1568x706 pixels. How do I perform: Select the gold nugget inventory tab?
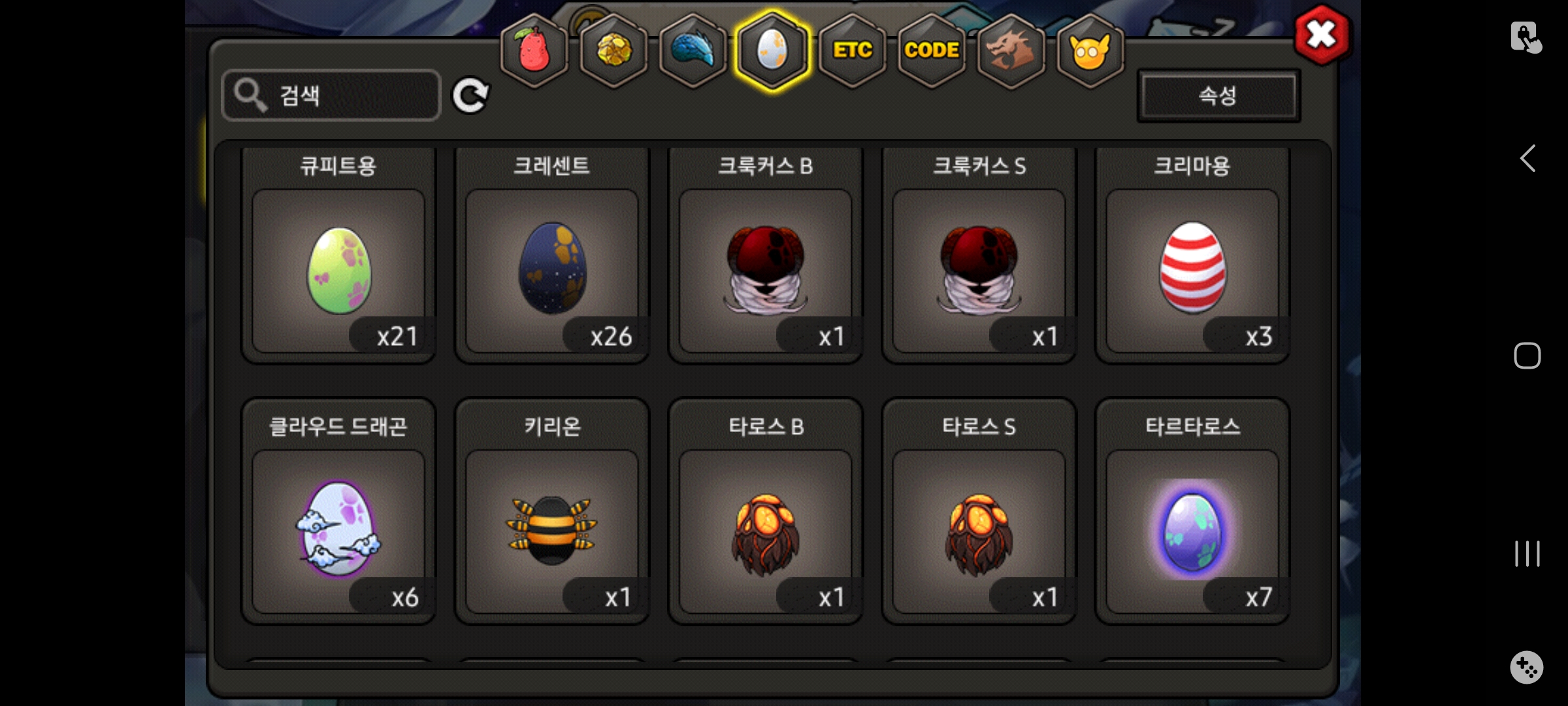(613, 50)
